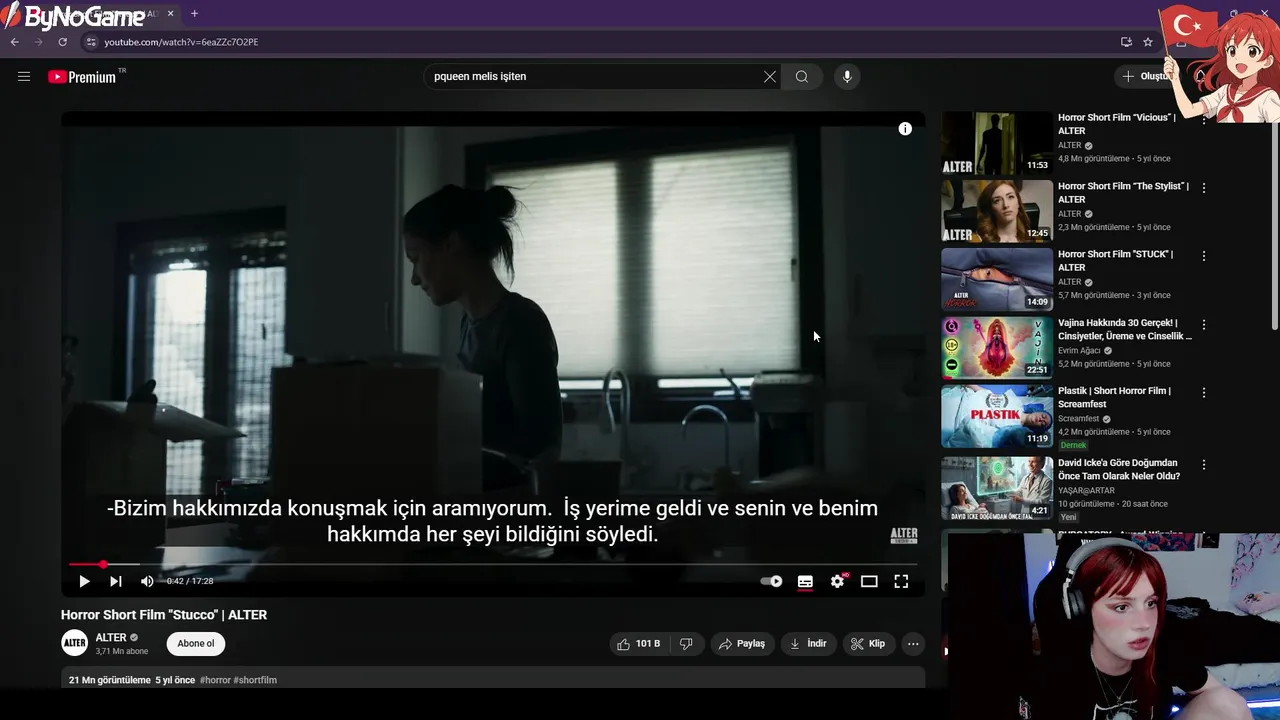Switch to theater mode

tap(869, 581)
